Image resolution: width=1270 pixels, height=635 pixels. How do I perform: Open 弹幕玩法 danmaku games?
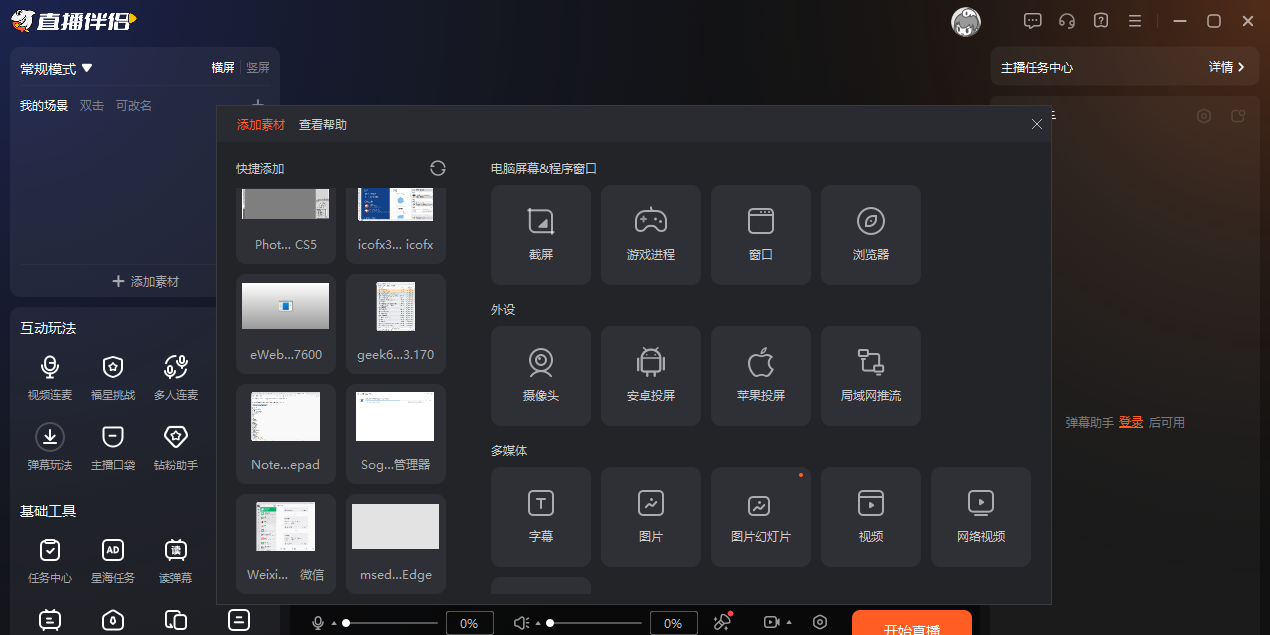[x=50, y=448]
